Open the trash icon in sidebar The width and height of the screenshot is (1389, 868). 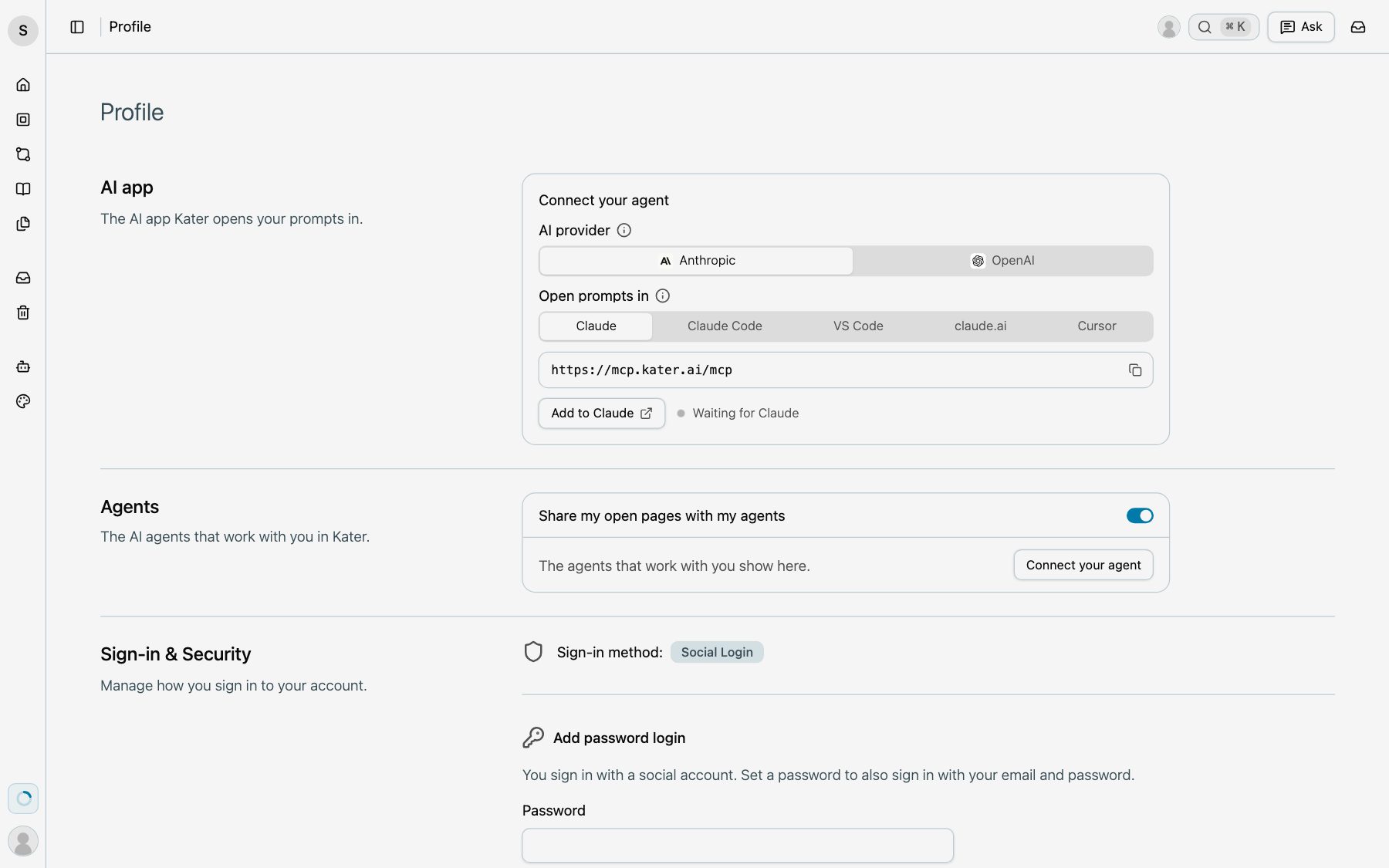(23, 312)
